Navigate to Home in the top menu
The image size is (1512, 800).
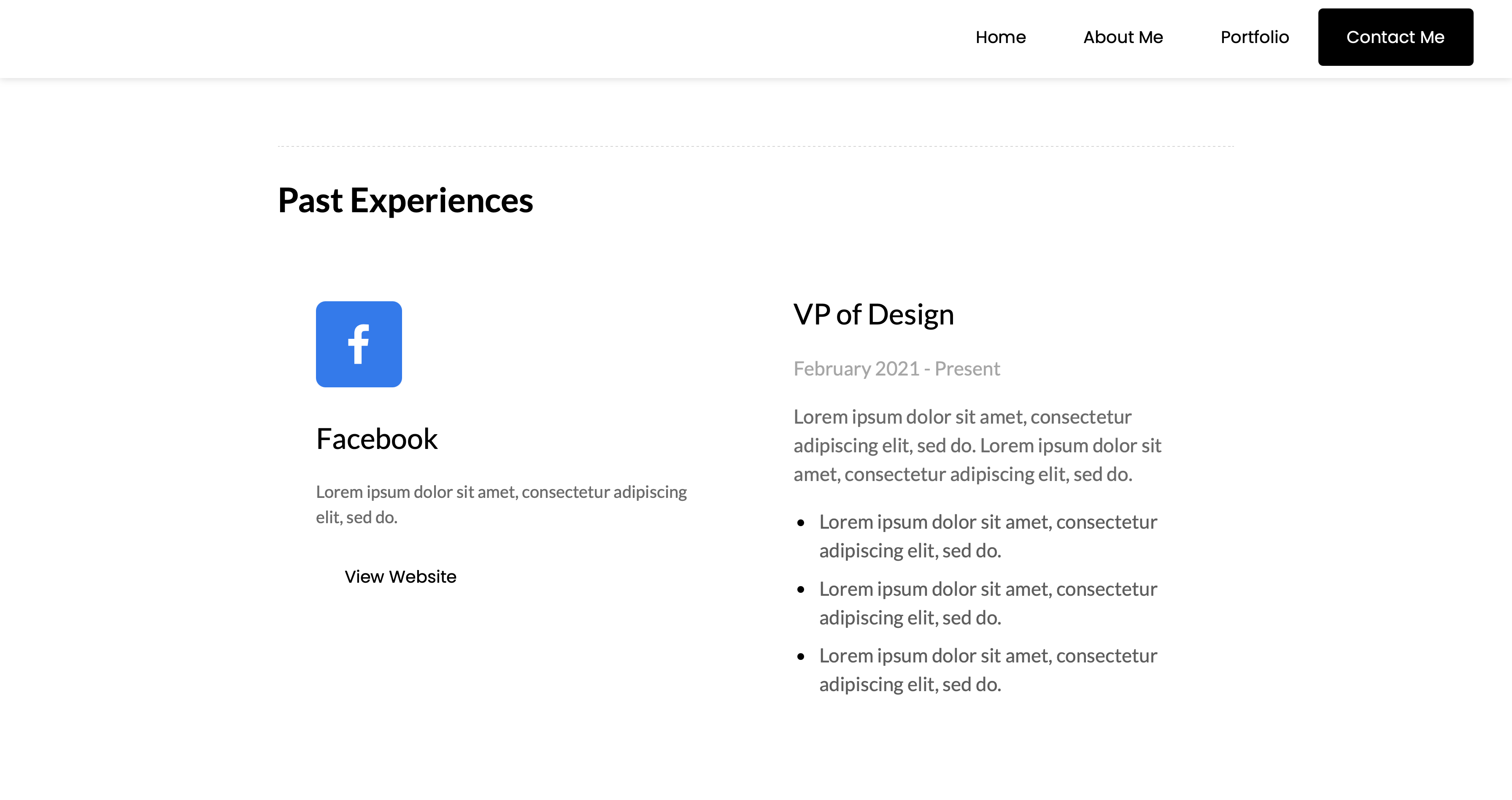click(1001, 37)
